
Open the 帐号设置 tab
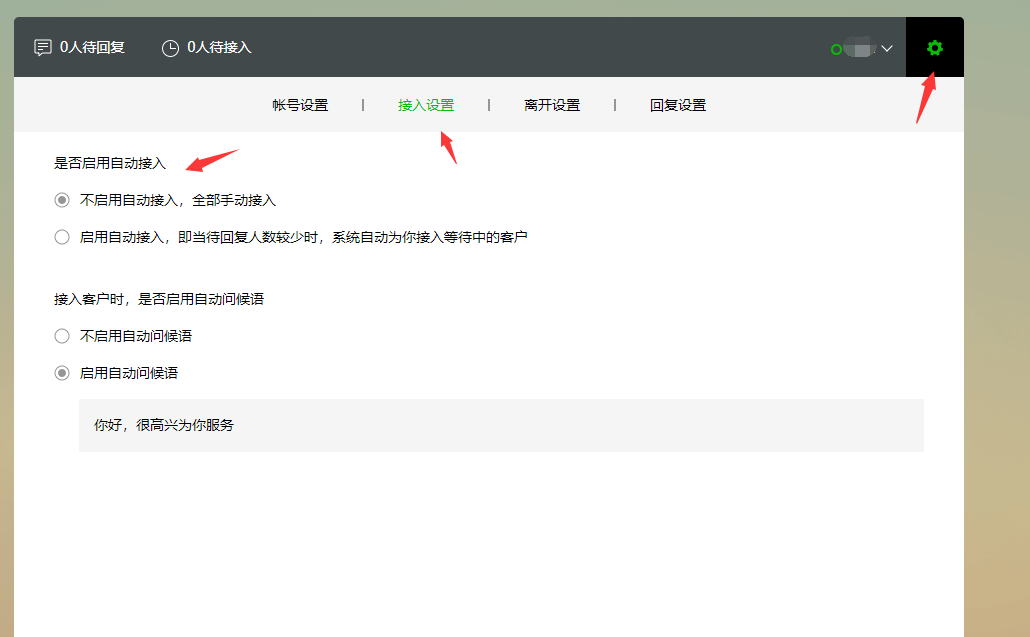300,105
